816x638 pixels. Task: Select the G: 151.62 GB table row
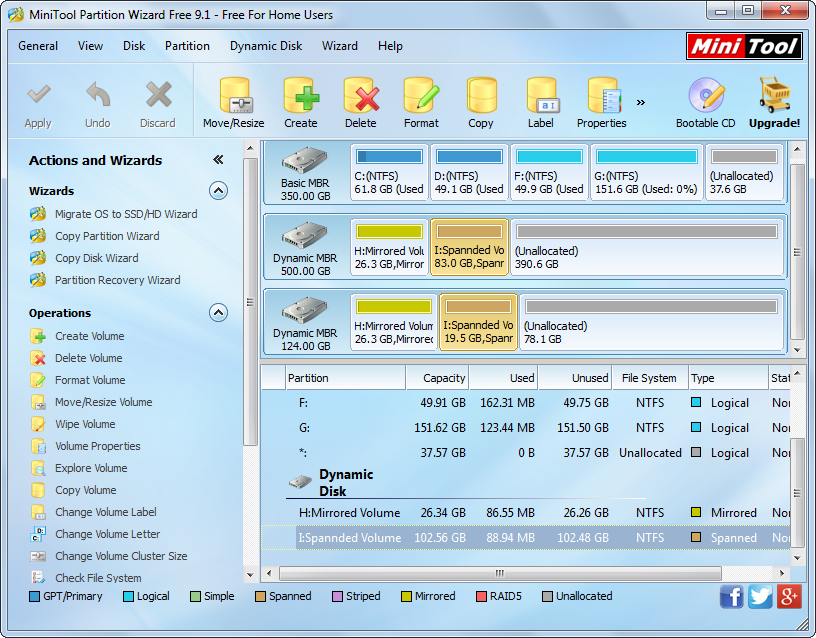526,428
